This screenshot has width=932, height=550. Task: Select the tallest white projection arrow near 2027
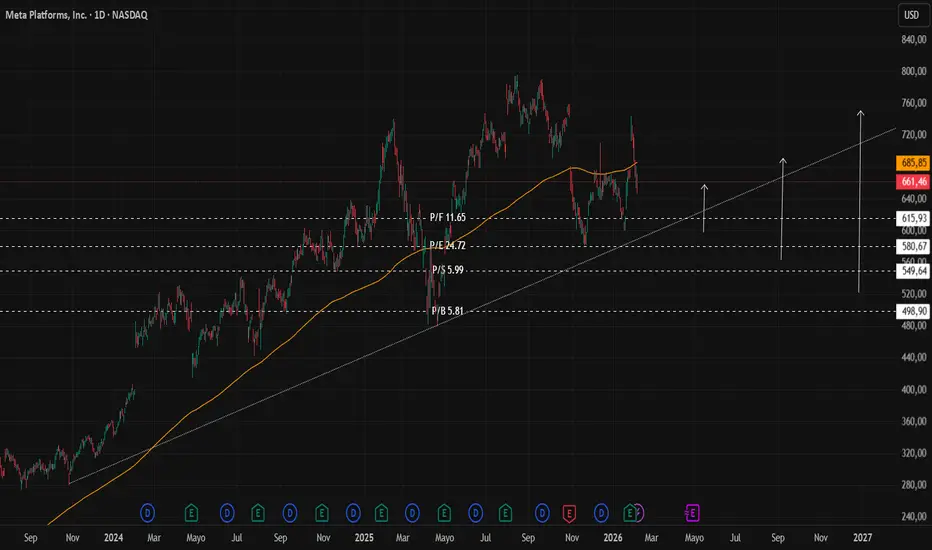click(859, 201)
